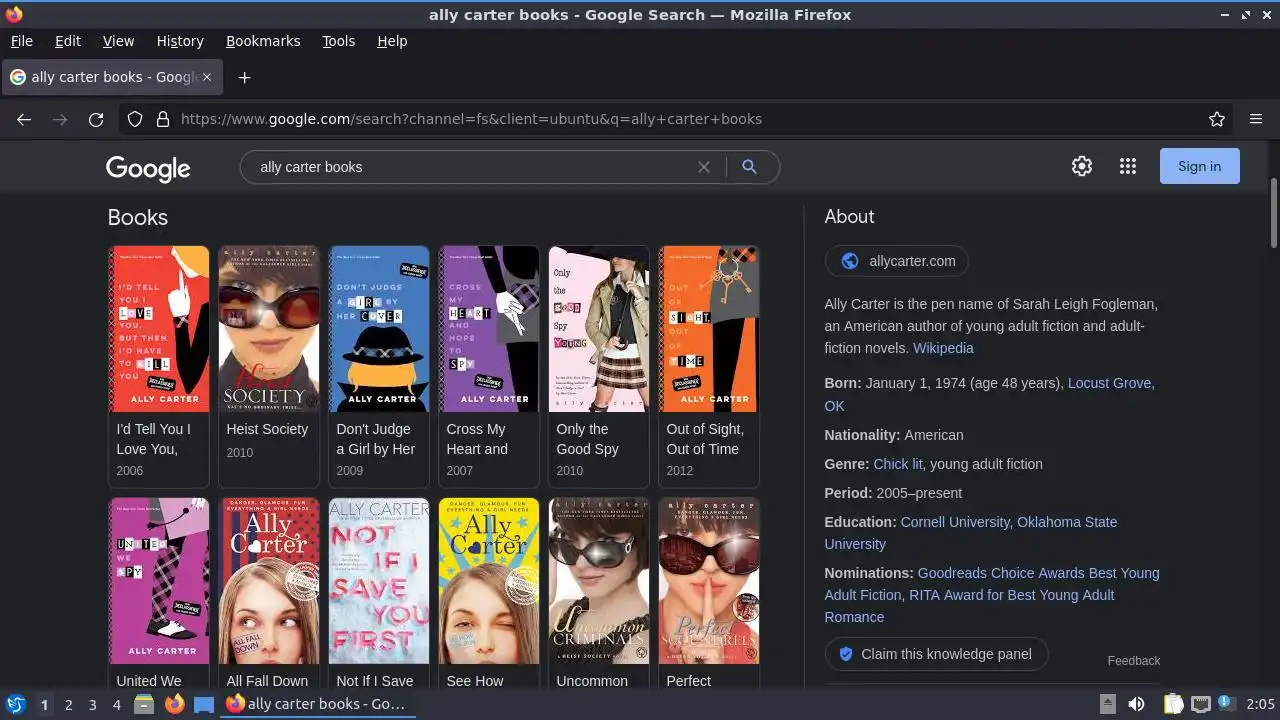Open the All Fall Down book cover

[269, 581]
